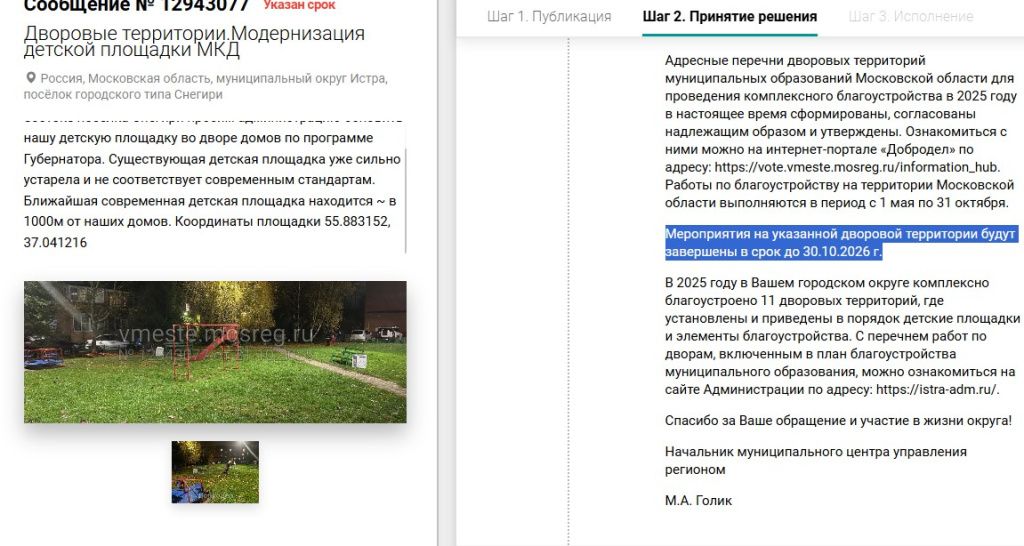Viewport: 1024px width, 546px height.
Task: Select the Шаг 2. Принятие решения tab
Action: pyautogui.click(x=729, y=16)
